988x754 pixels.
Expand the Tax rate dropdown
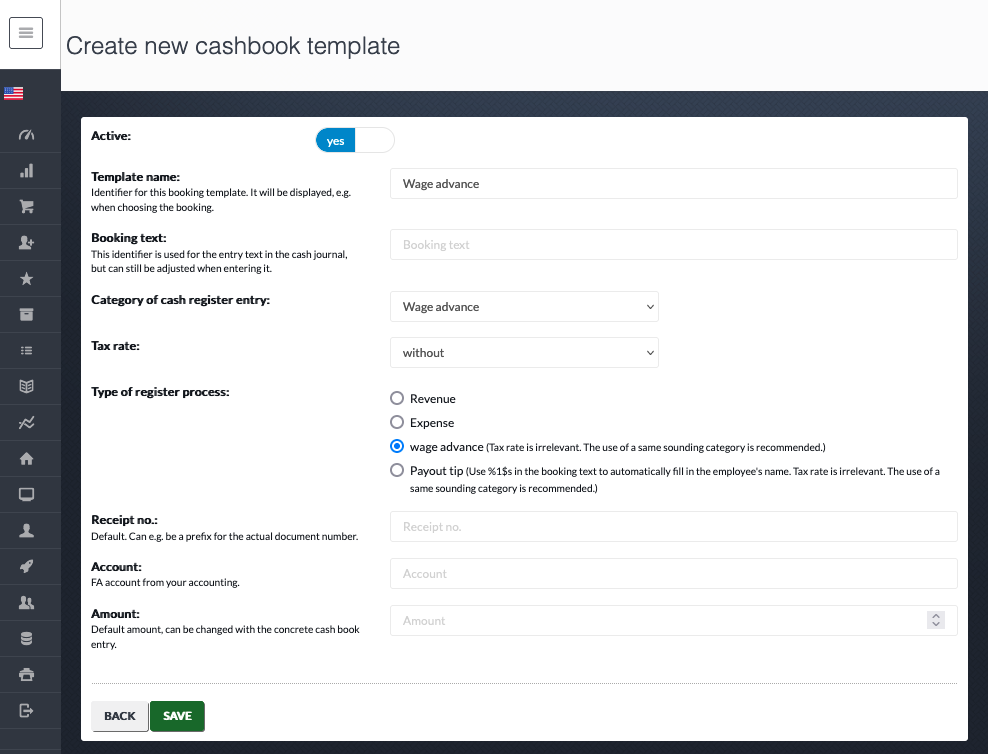[x=524, y=353]
